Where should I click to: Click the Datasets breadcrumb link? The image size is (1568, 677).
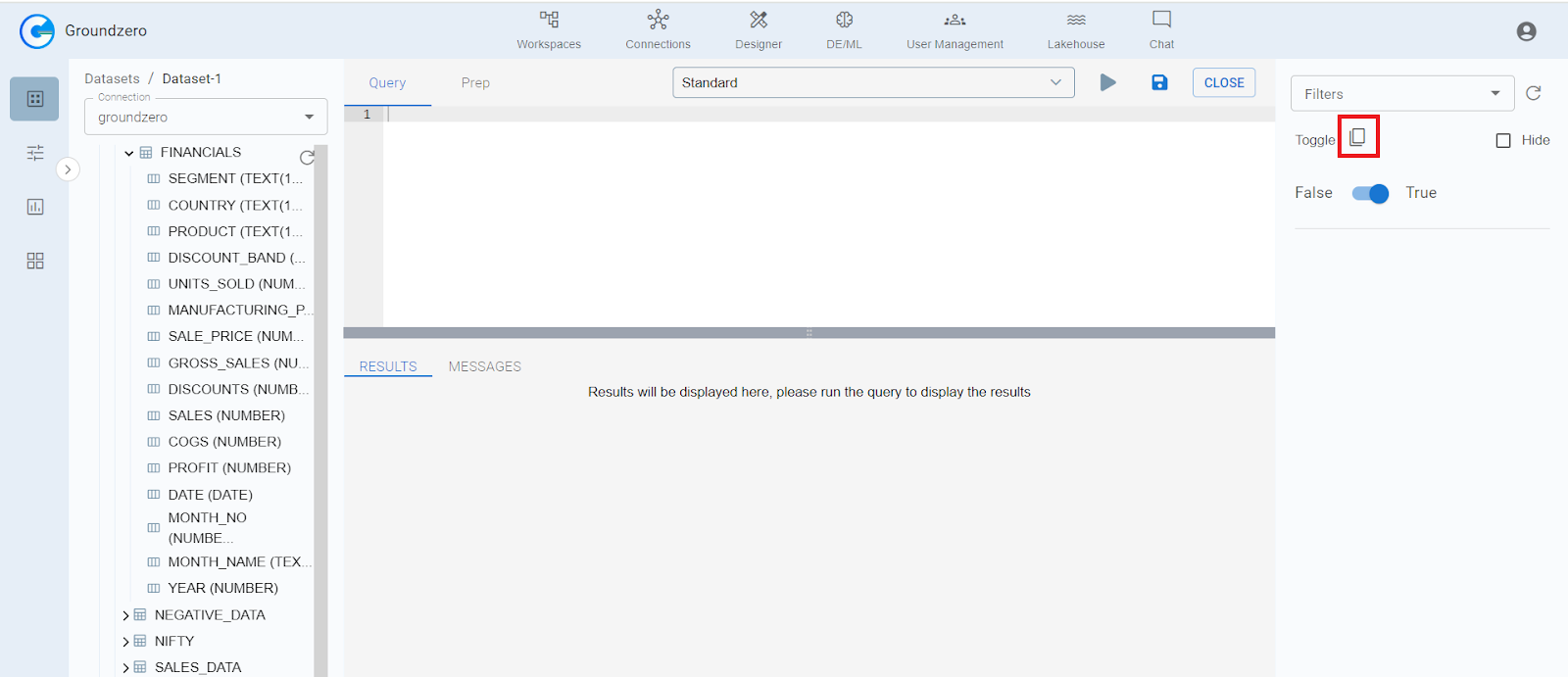pyautogui.click(x=112, y=78)
